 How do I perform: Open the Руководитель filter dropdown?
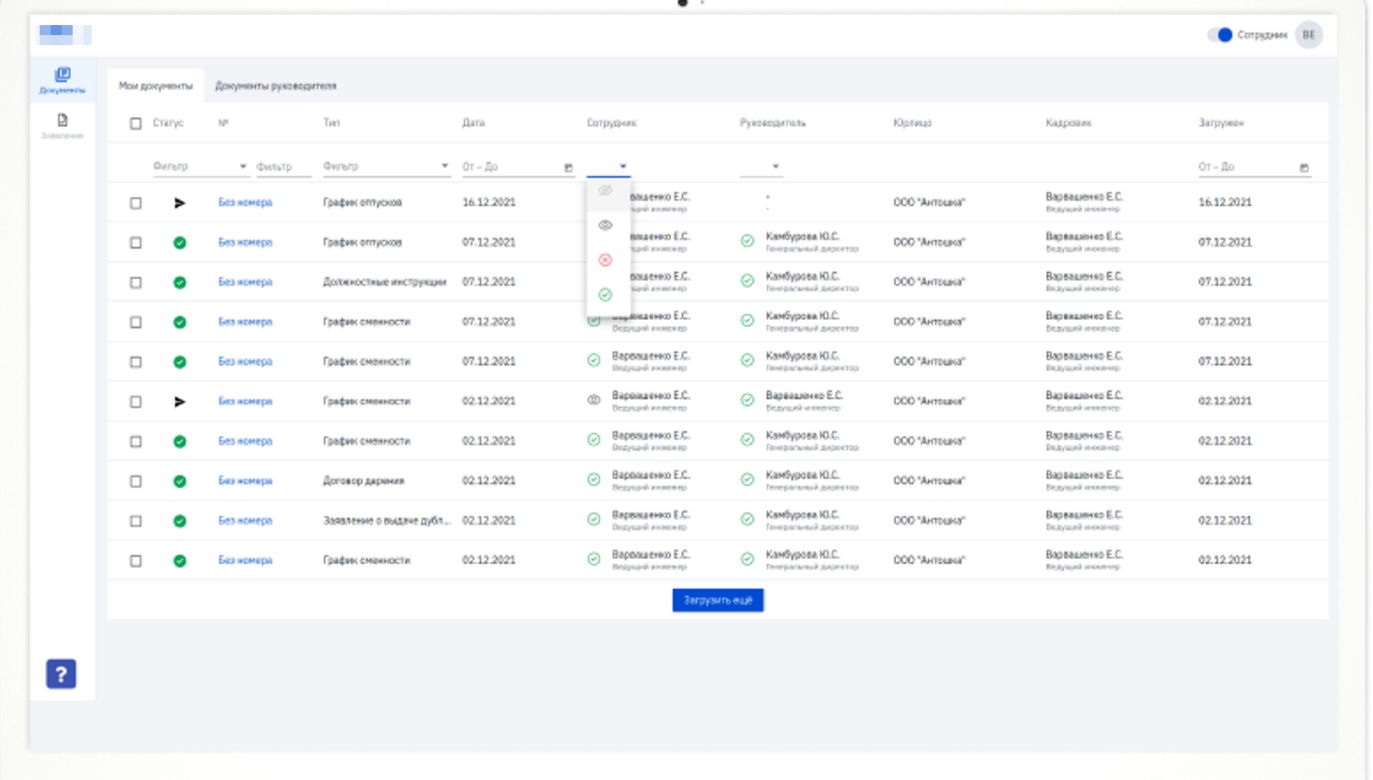point(761,167)
